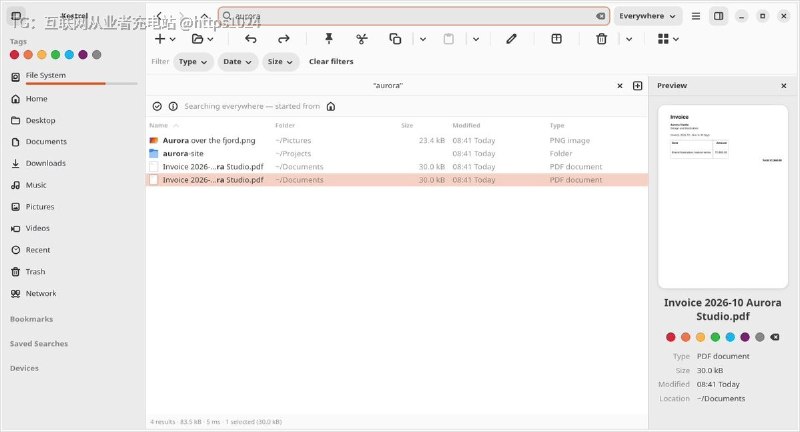Close the "aurora" search tab
The width and height of the screenshot is (800, 432).
click(x=620, y=86)
